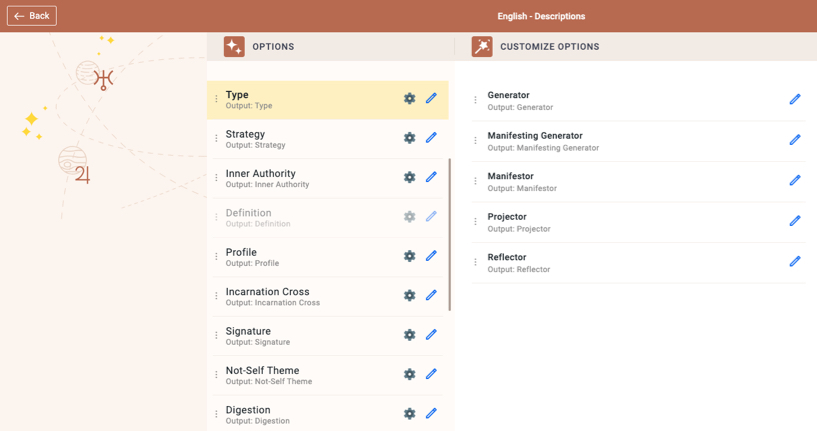Image resolution: width=817 pixels, height=431 pixels.
Task: Open gear settings for Profile option
Action: (x=410, y=256)
